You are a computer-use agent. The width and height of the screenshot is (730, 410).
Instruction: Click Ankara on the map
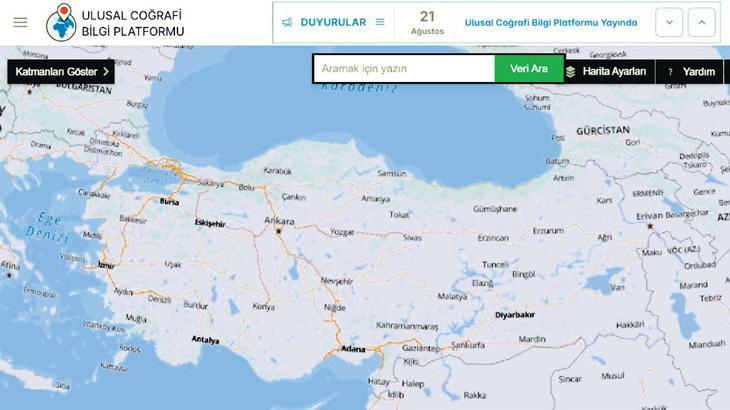click(278, 222)
